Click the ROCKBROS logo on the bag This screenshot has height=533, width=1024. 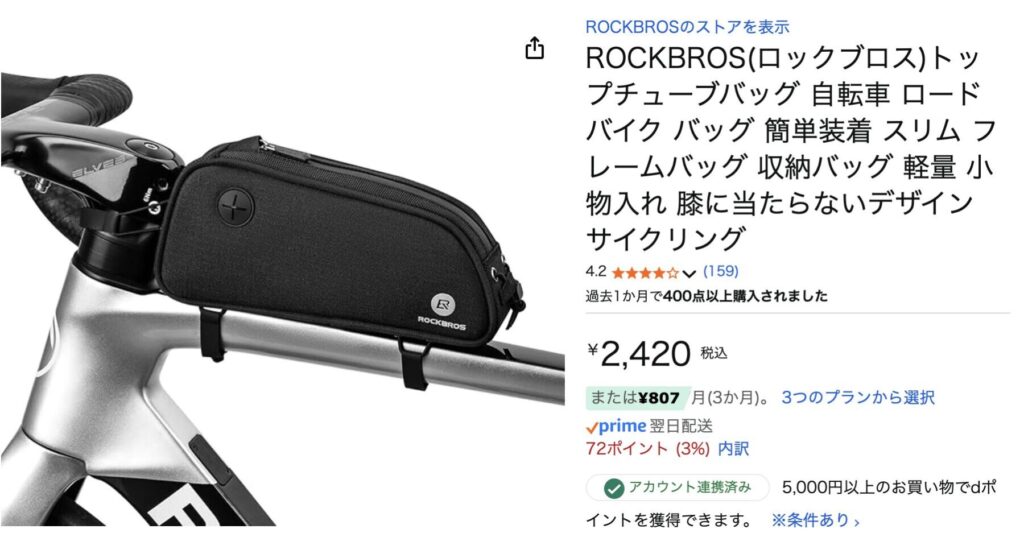[442, 311]
